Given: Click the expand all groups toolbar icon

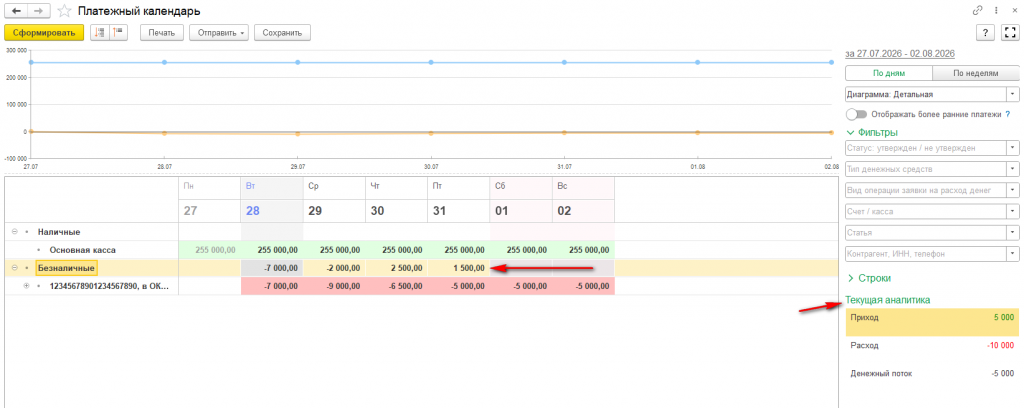Looking at the screenshot, I should pos(119,33).
